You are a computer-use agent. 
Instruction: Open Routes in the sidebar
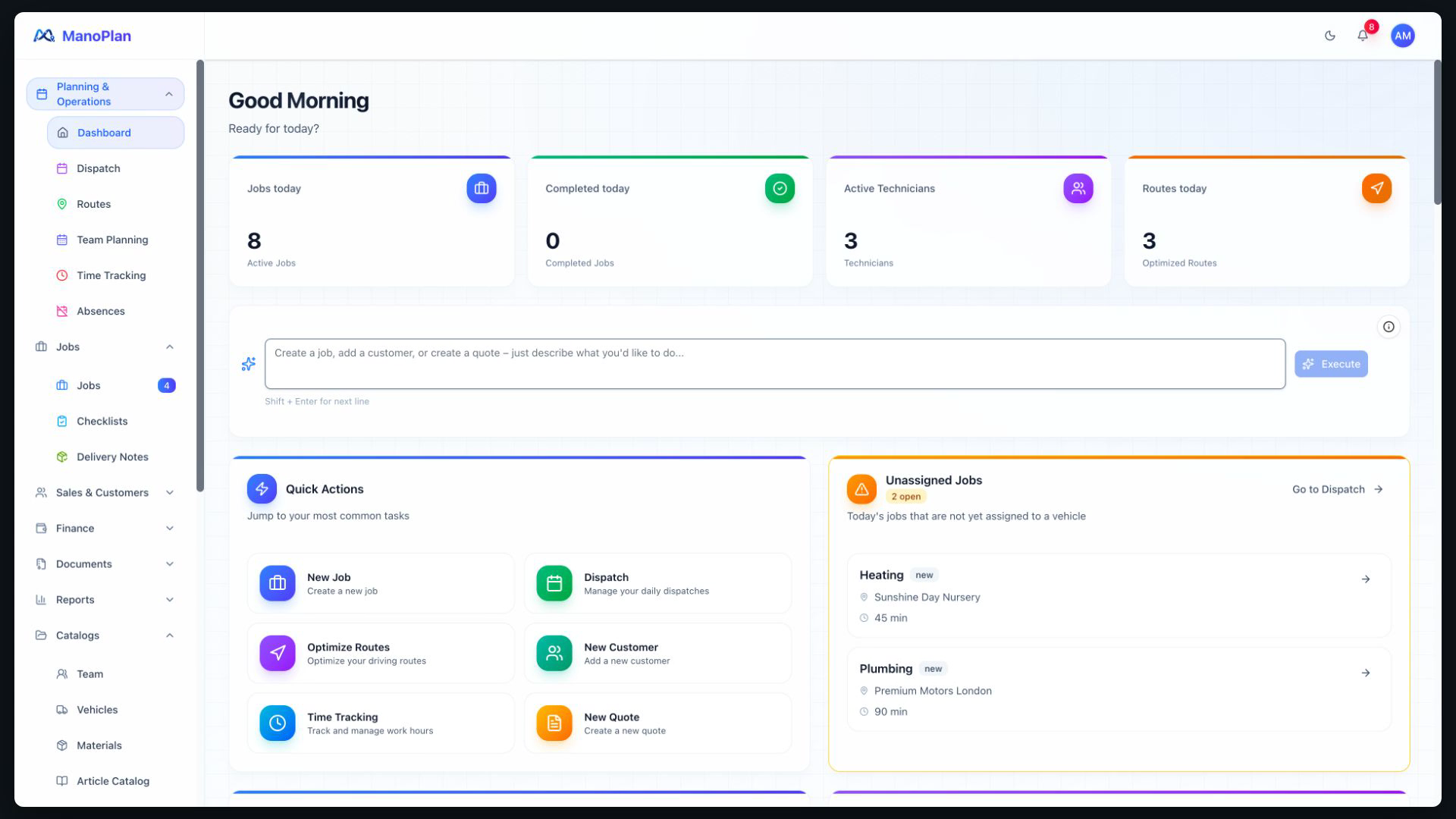click(115, 204)
